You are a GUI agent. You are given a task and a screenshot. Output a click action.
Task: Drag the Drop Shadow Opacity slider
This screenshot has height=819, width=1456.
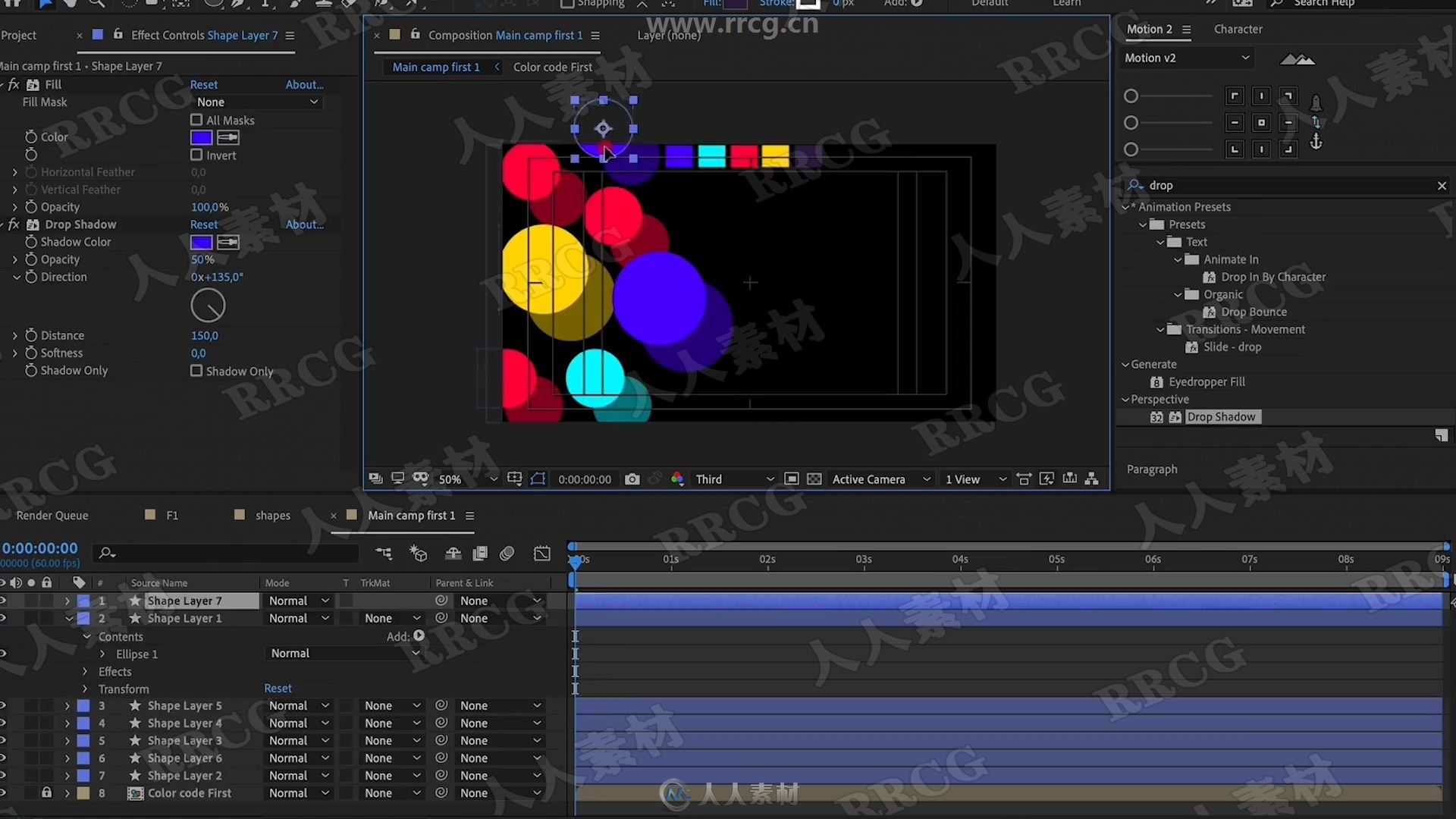199,259
